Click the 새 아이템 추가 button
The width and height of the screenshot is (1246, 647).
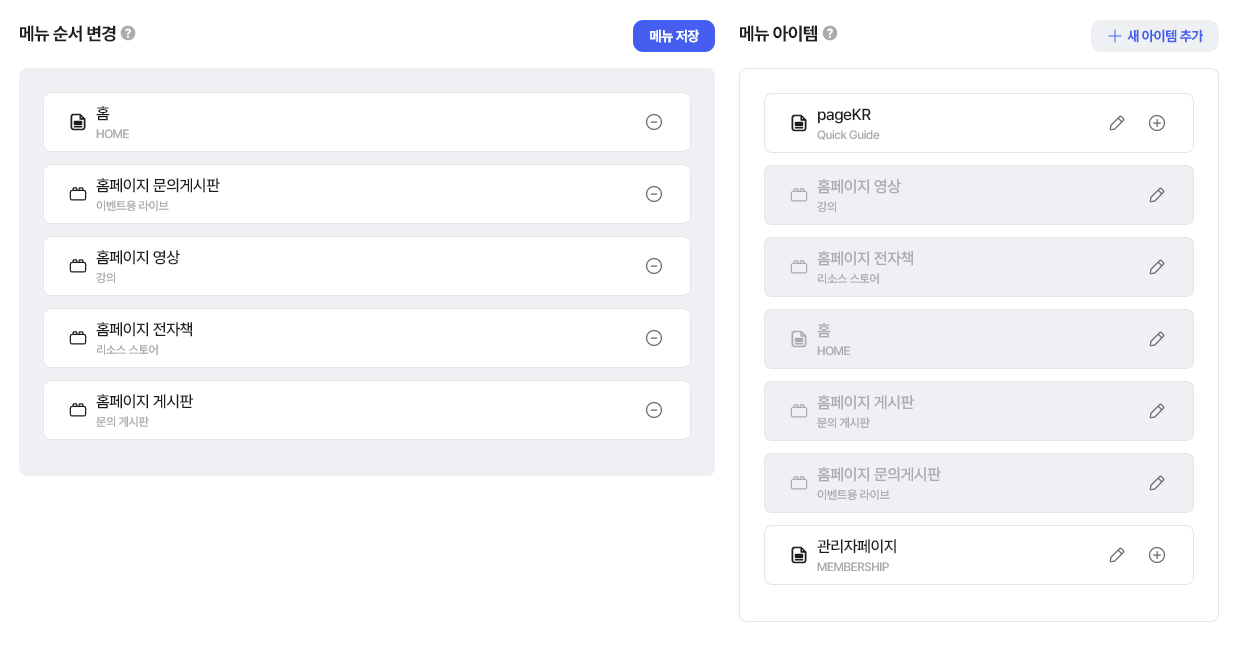point(1155,36)
